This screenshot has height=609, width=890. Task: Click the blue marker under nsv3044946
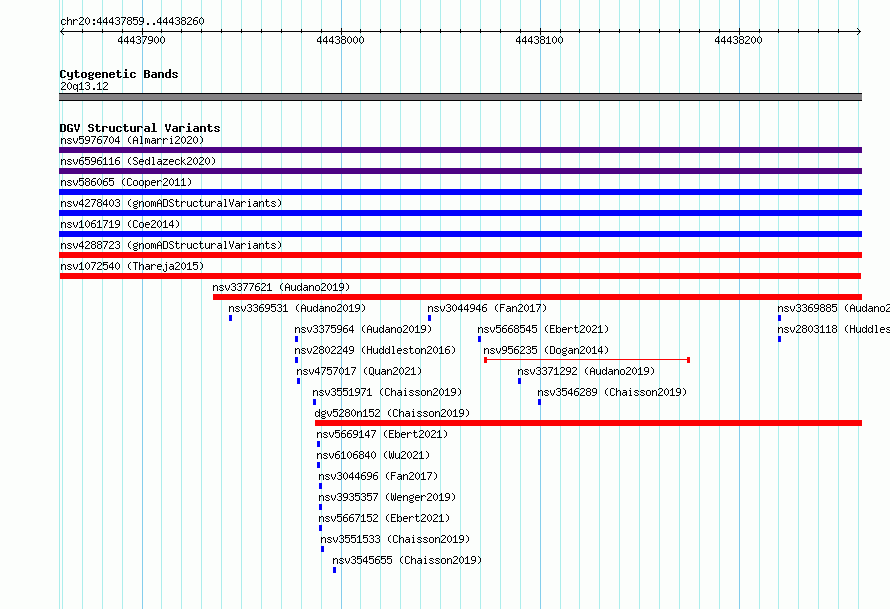430,318
